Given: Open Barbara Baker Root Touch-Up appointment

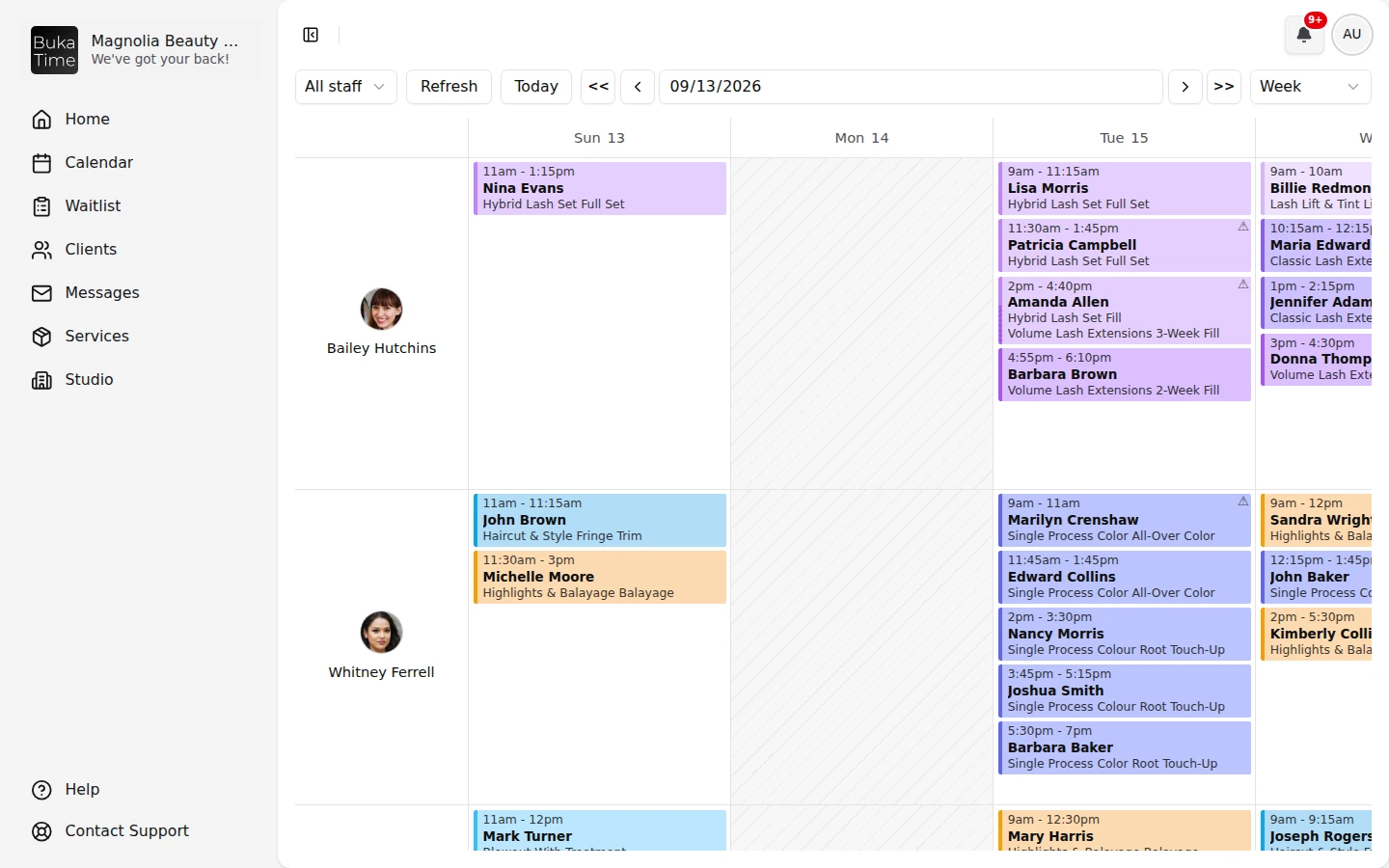Looking at the screenshot, I should pos(1125,747).
